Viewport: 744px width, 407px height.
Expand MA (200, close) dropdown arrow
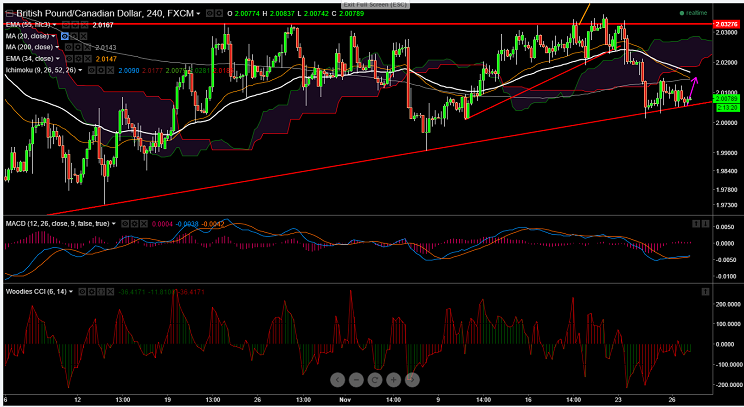click(x=57, y=47)
